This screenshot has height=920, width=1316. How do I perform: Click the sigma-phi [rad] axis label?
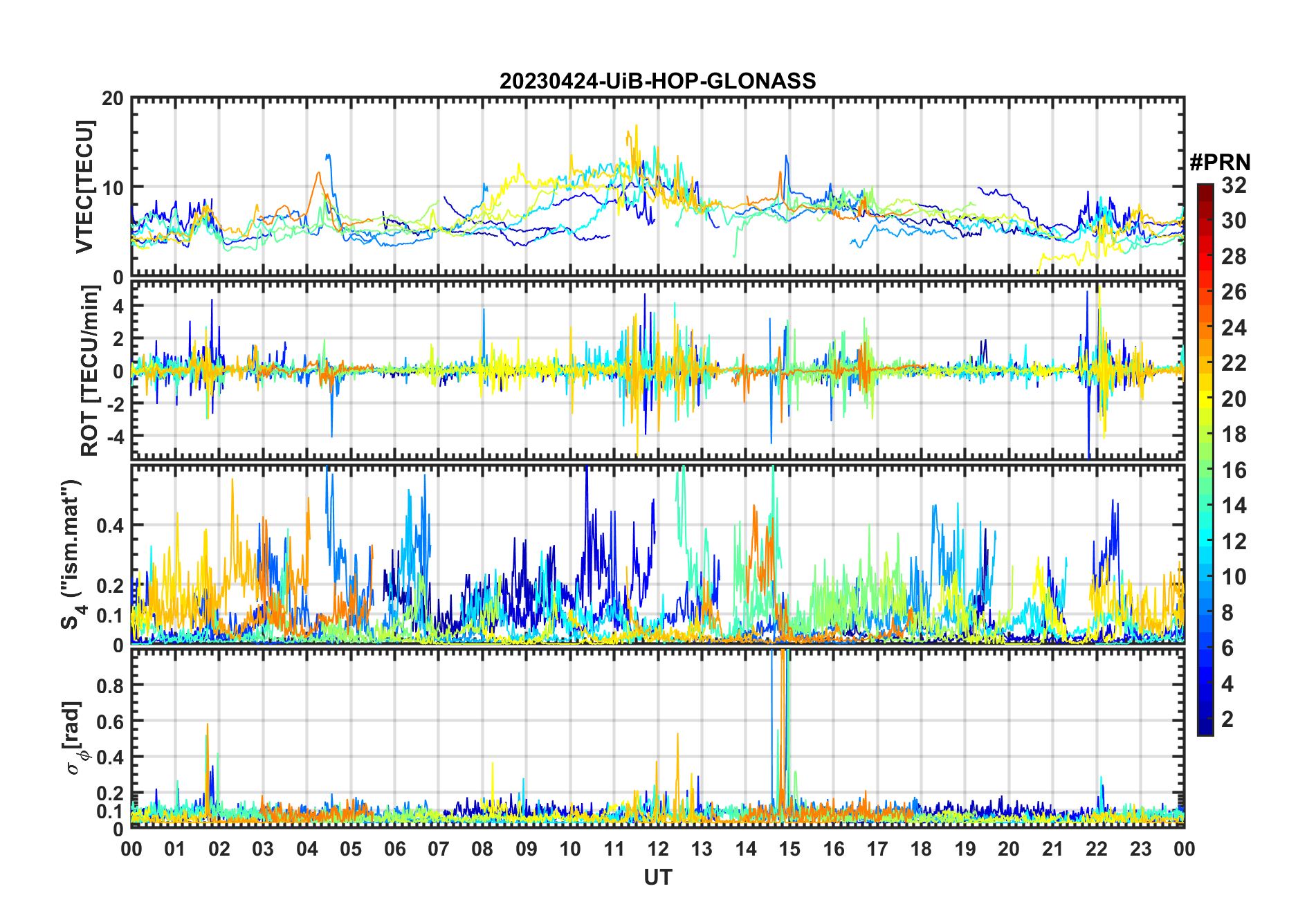click(74, 738)
